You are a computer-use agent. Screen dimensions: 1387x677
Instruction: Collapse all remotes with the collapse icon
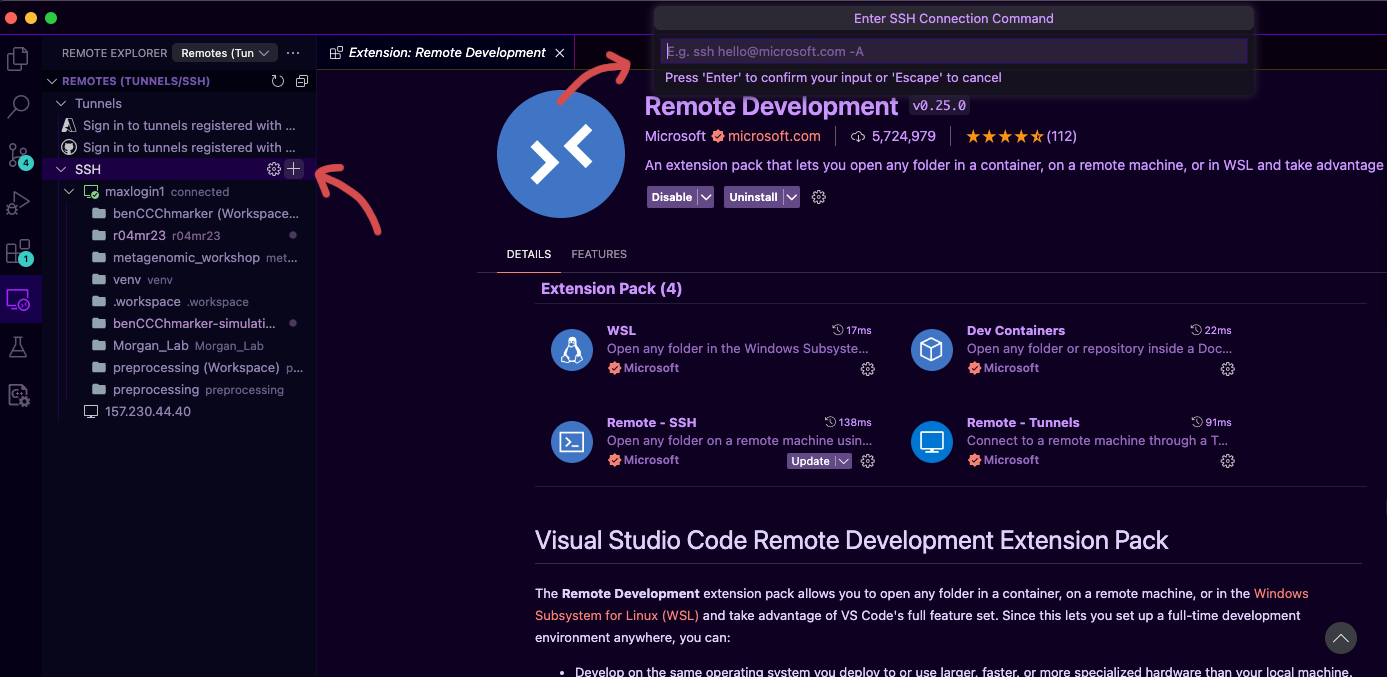(302, 81)
